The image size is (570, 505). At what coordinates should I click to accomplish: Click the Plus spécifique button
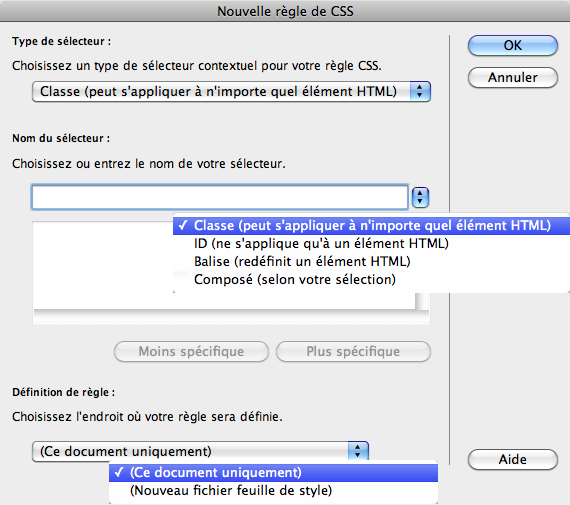(x=353, y=352)
